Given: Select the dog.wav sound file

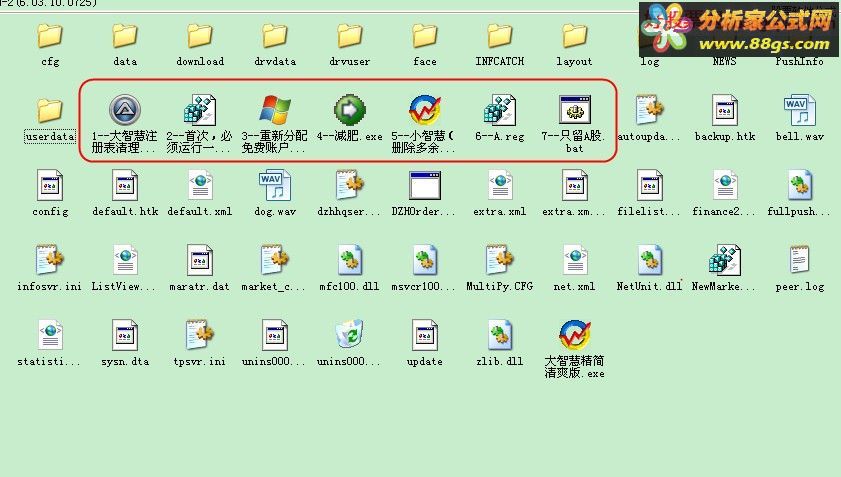Looking at the screenshot, I should point(275,186).
